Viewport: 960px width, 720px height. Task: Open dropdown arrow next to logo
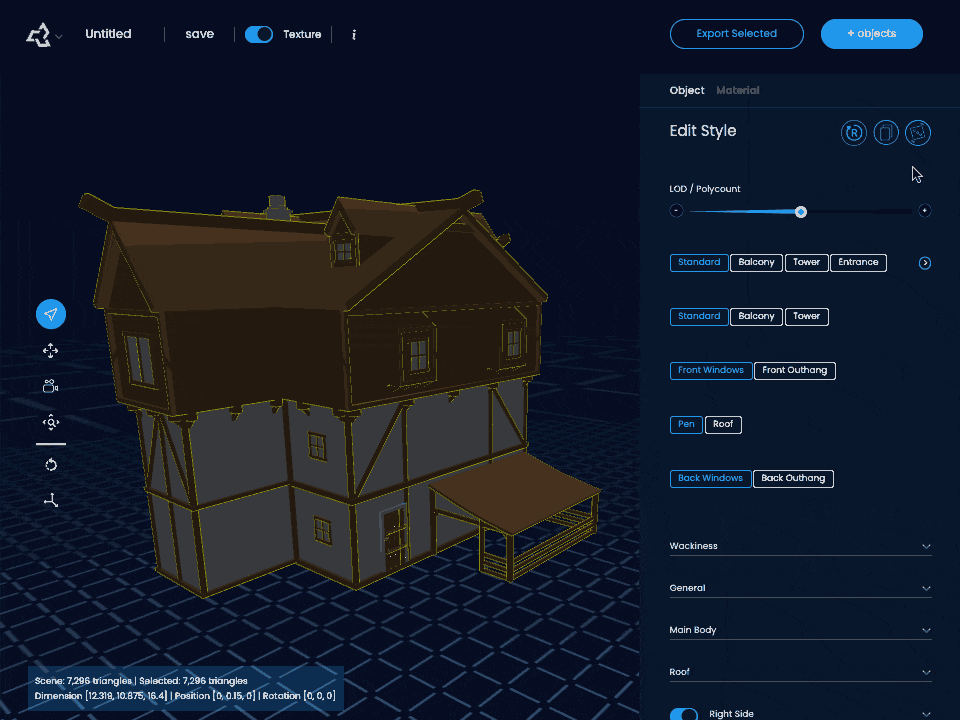pos(59,37)
